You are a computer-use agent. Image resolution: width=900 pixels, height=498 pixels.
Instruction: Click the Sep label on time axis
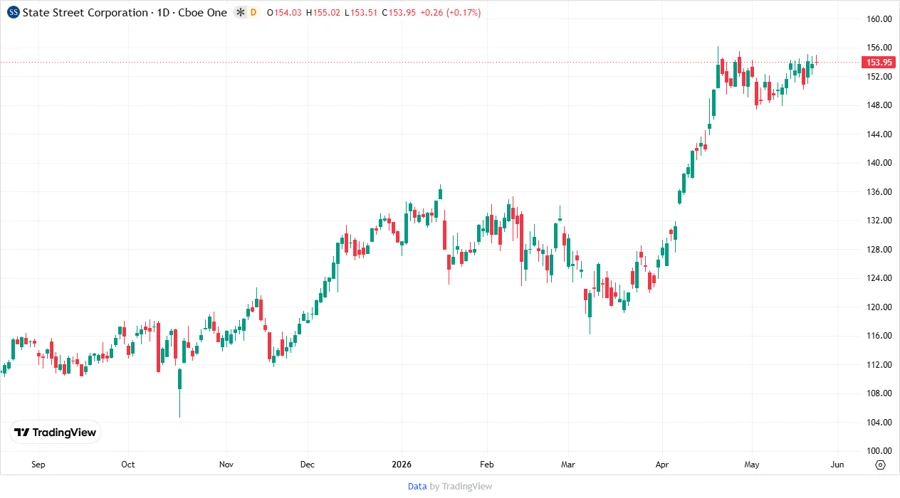(x=38, y=465)
